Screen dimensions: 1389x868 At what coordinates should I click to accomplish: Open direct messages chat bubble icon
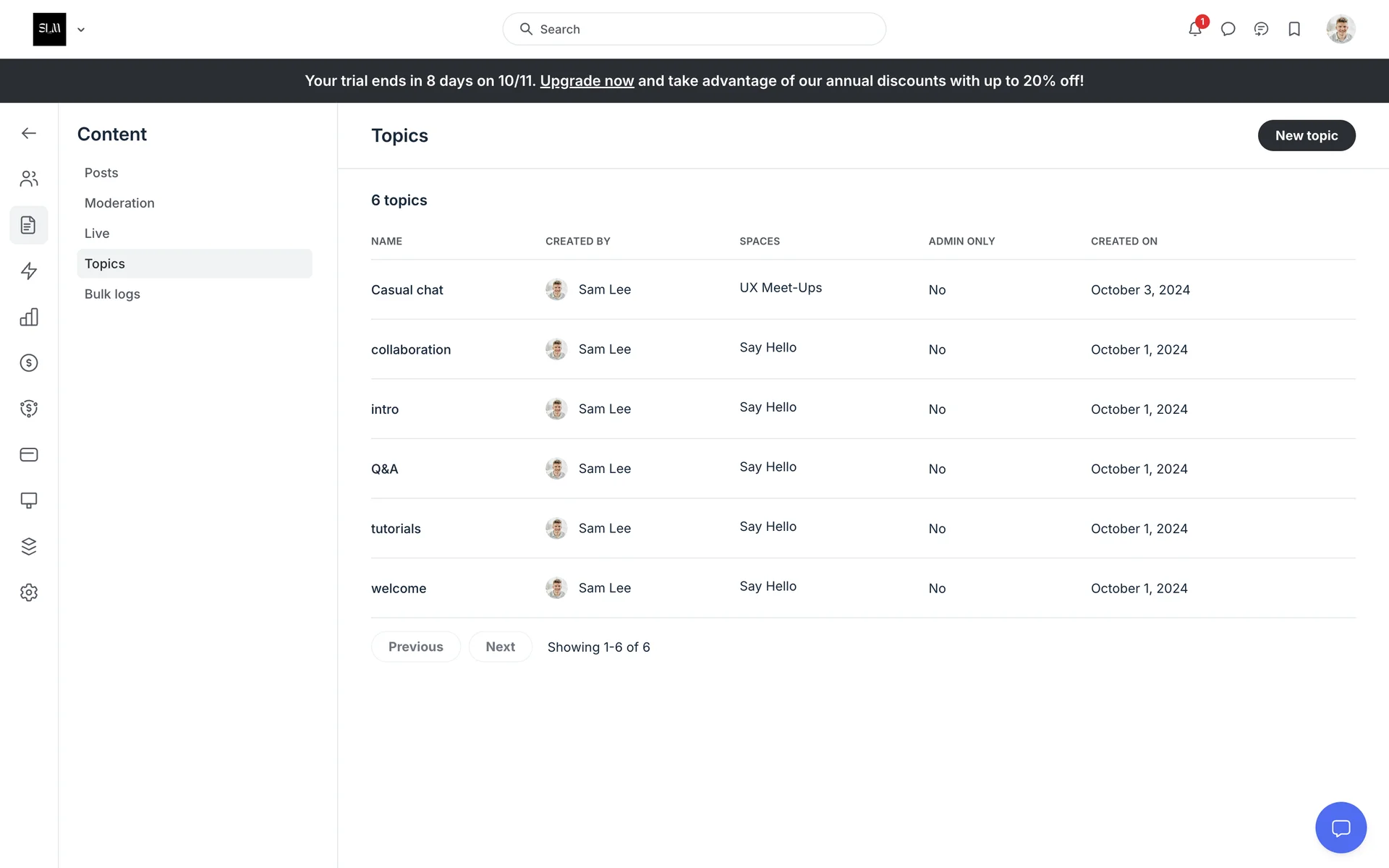coord(1228,29)
